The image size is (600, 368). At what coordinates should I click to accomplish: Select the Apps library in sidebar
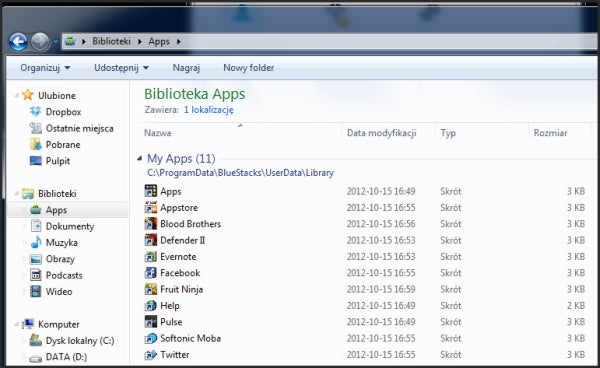(68, 210)
